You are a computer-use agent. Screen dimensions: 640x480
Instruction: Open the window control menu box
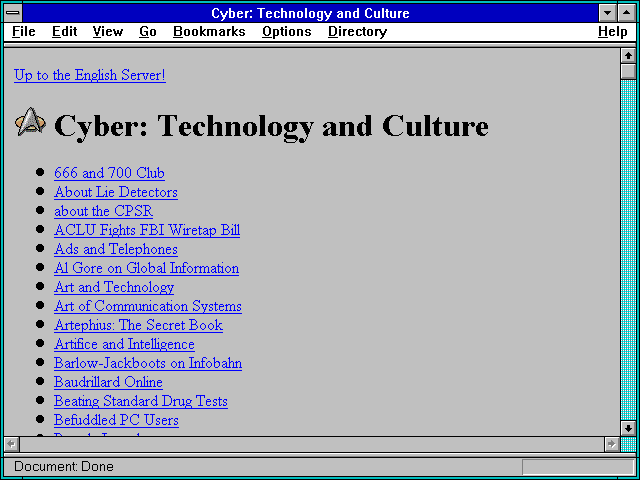(x=13, y=13)
